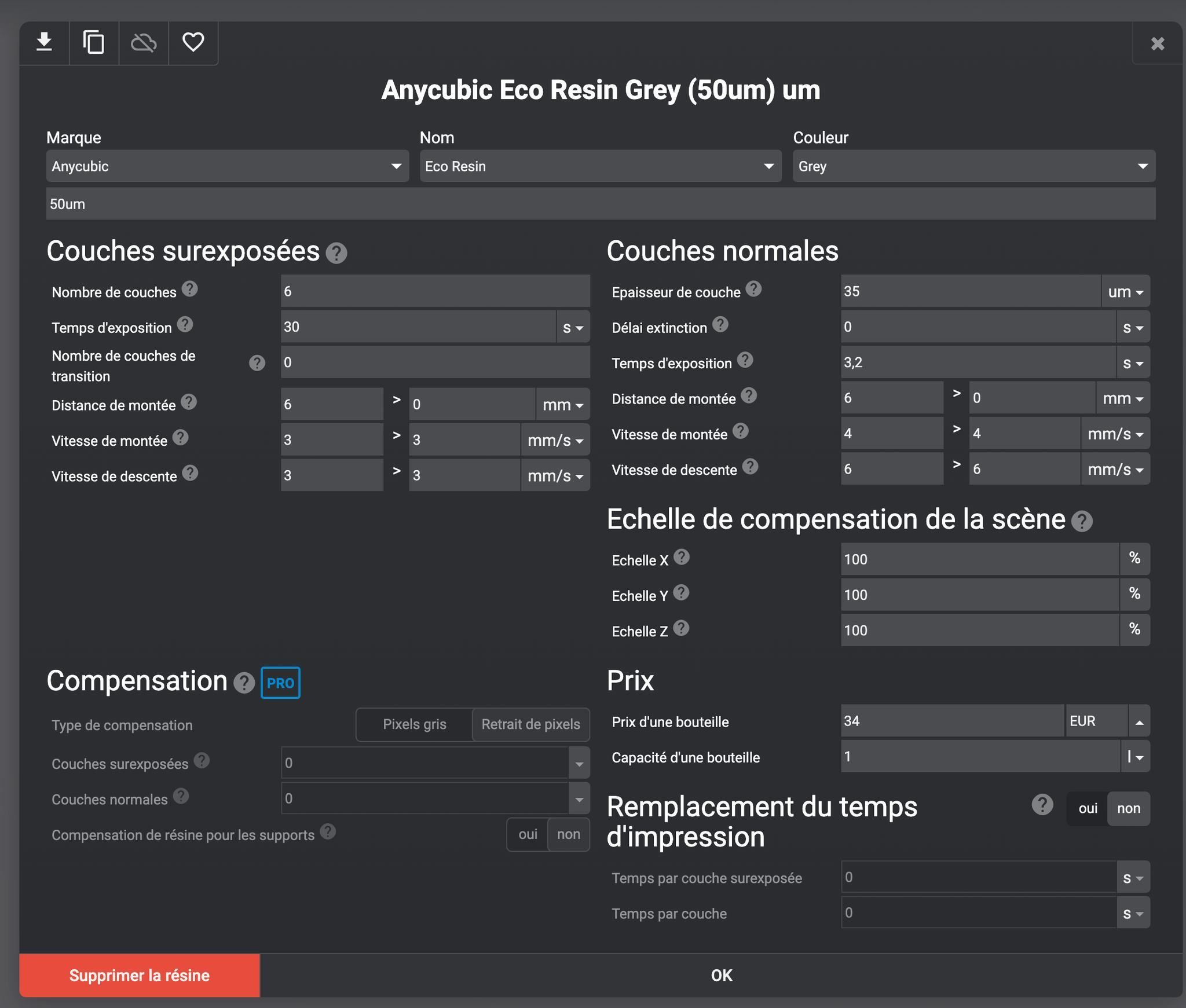This screenshot has width=1186, height=1008.
Task: Show help for normal Vitesse de montée
Action: point(741,431)
